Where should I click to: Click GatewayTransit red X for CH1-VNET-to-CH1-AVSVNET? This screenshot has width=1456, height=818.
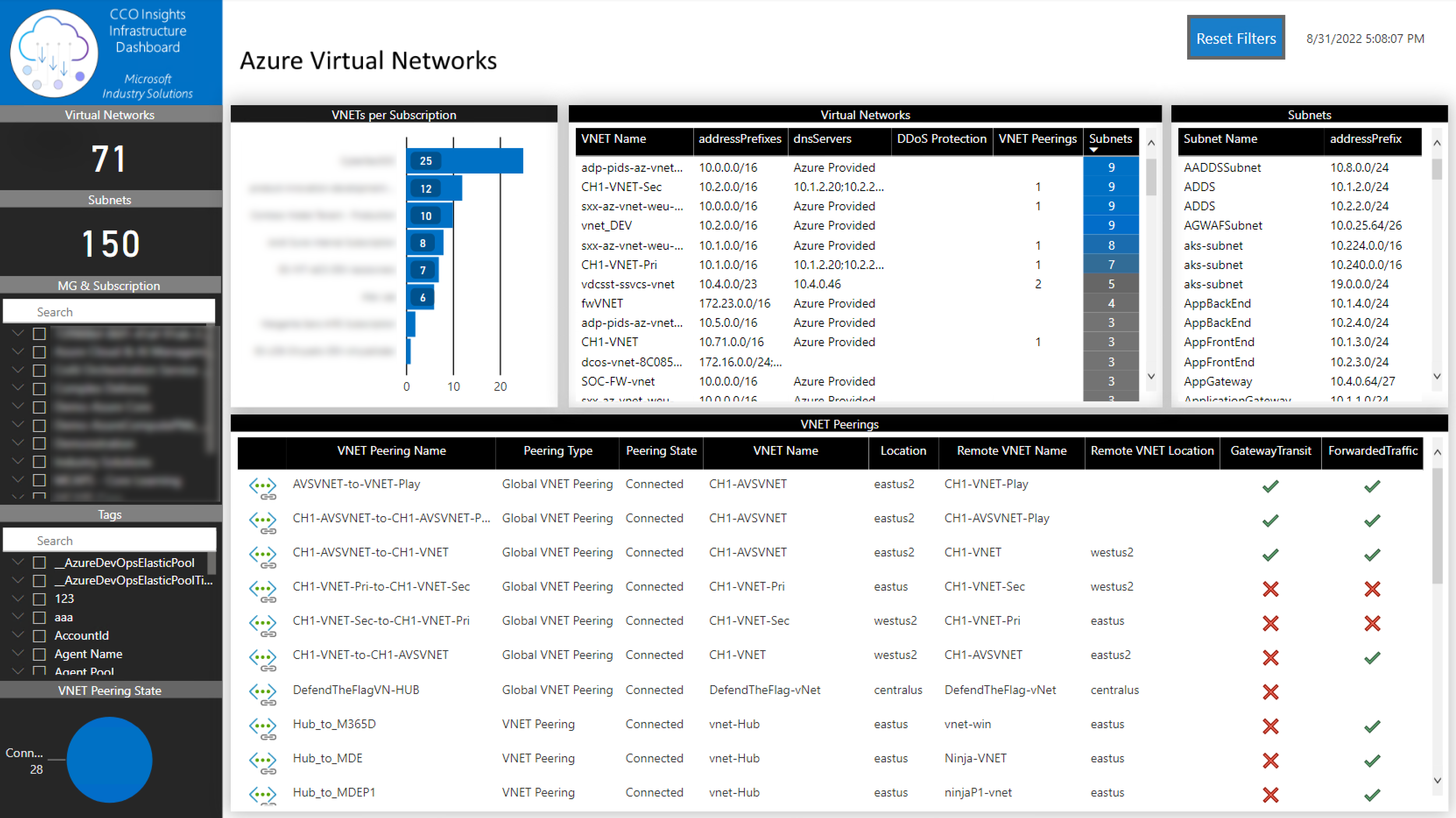pyautogui.click(x=1270, y=658)
